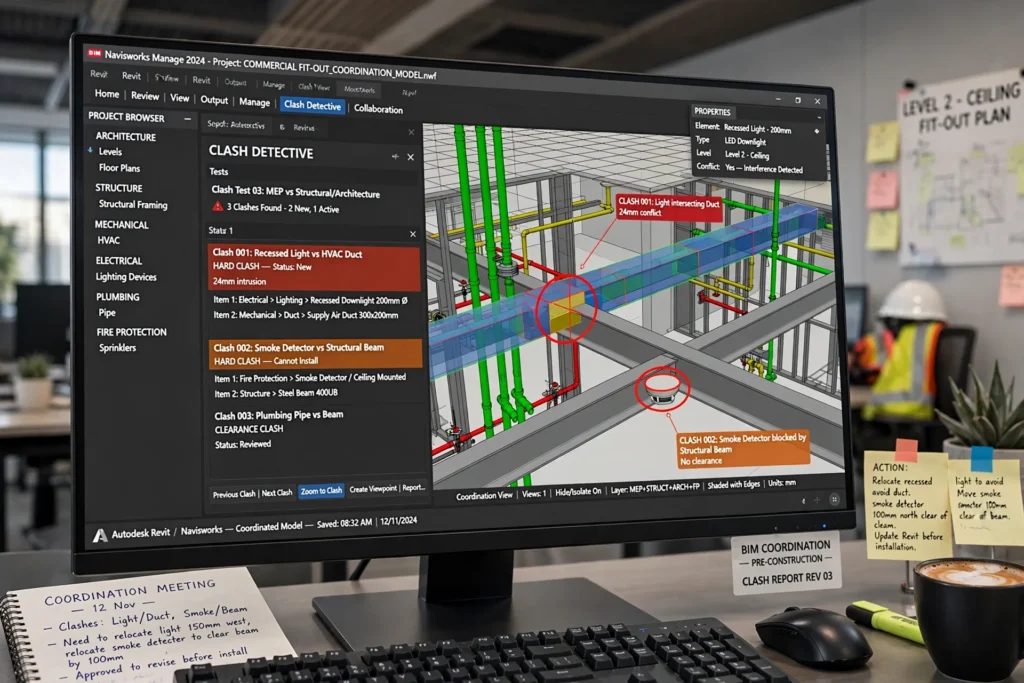This screenshot has width=1024, height=683.
Task: Go to Next Clash
Action: point(277,493)
